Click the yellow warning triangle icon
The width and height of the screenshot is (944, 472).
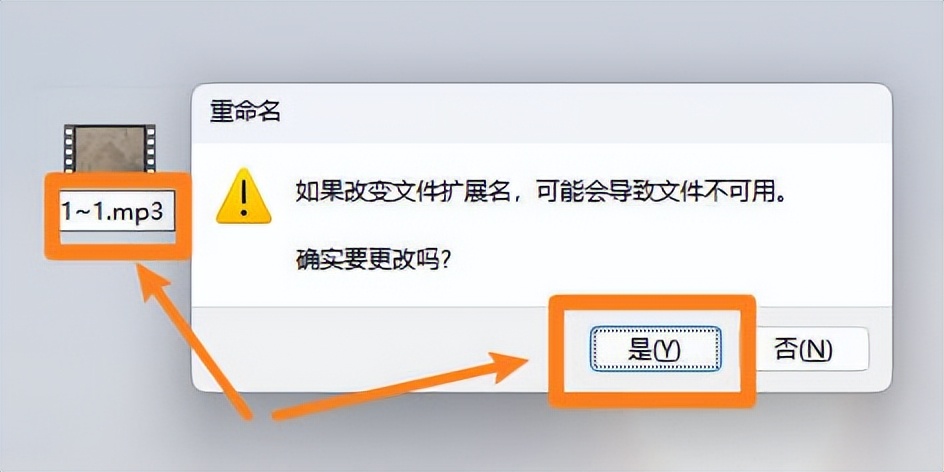pyautogui.click(x=244, y=197)
